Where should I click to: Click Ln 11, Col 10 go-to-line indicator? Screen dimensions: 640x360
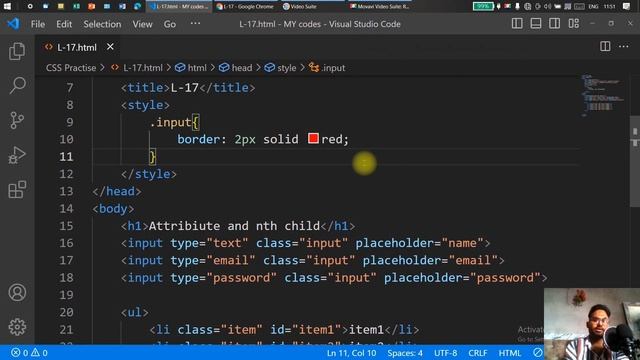click(351, 353)
